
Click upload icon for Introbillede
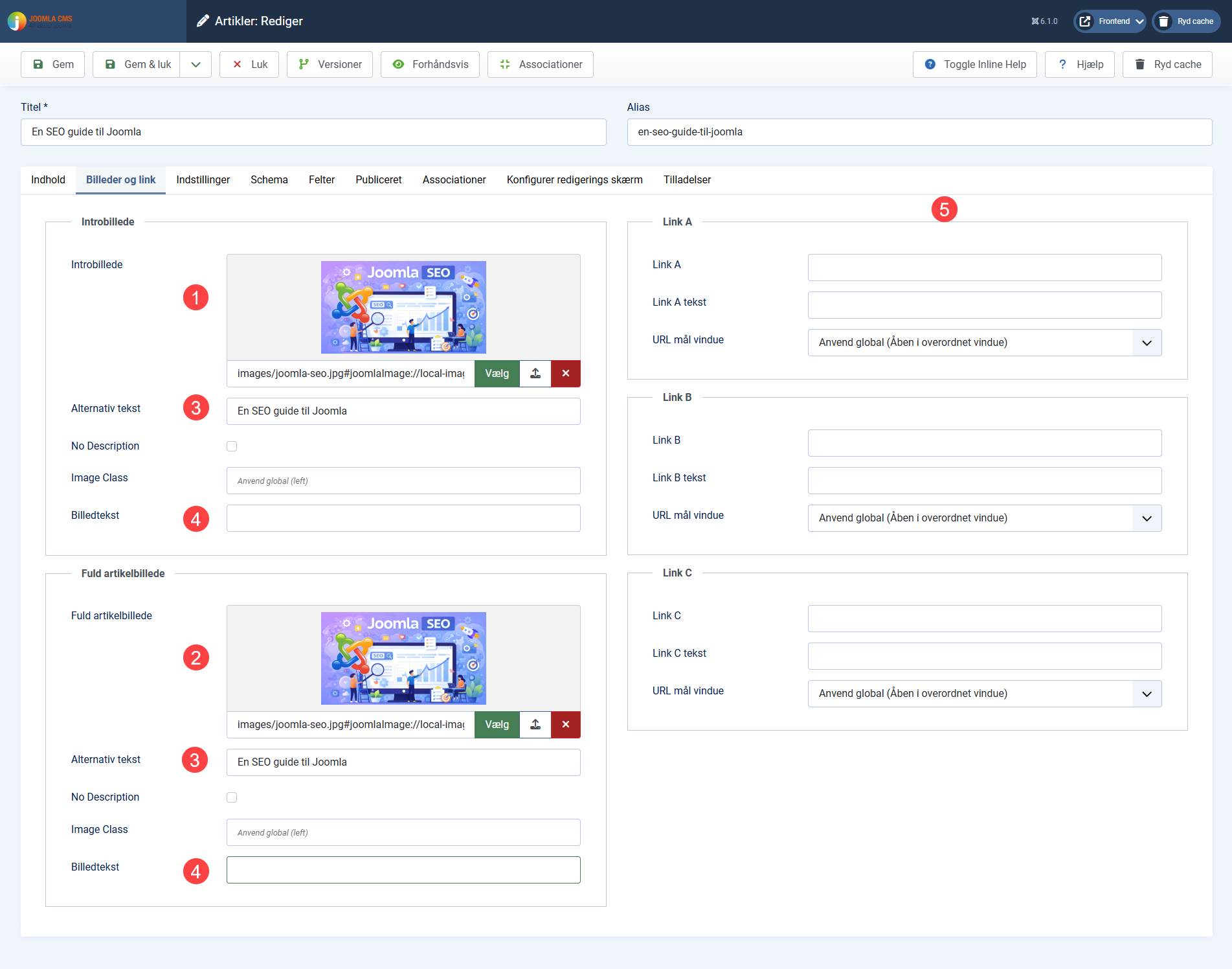(x=535, y=374)
